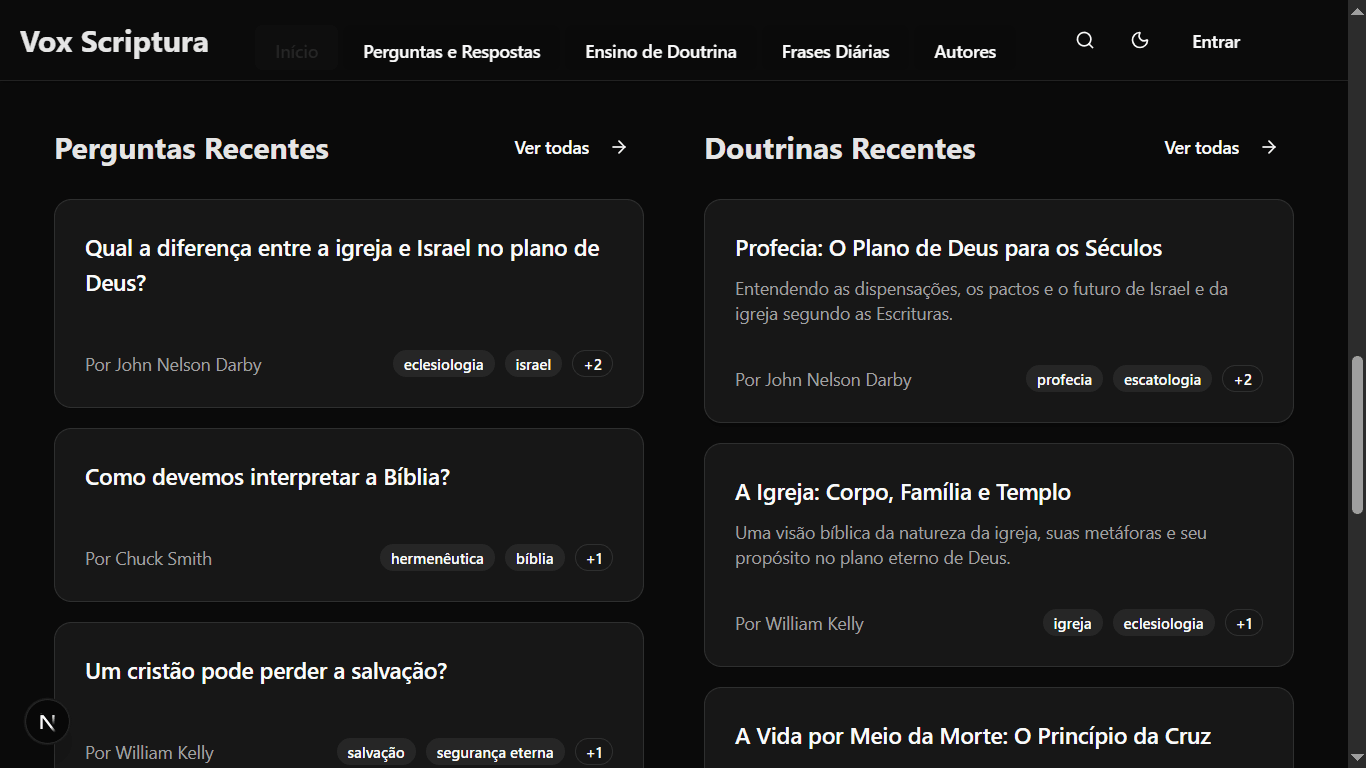Expand the +2 tag badge on Darby's question
Screen dimensions: 1366x768
click(592, 363)
